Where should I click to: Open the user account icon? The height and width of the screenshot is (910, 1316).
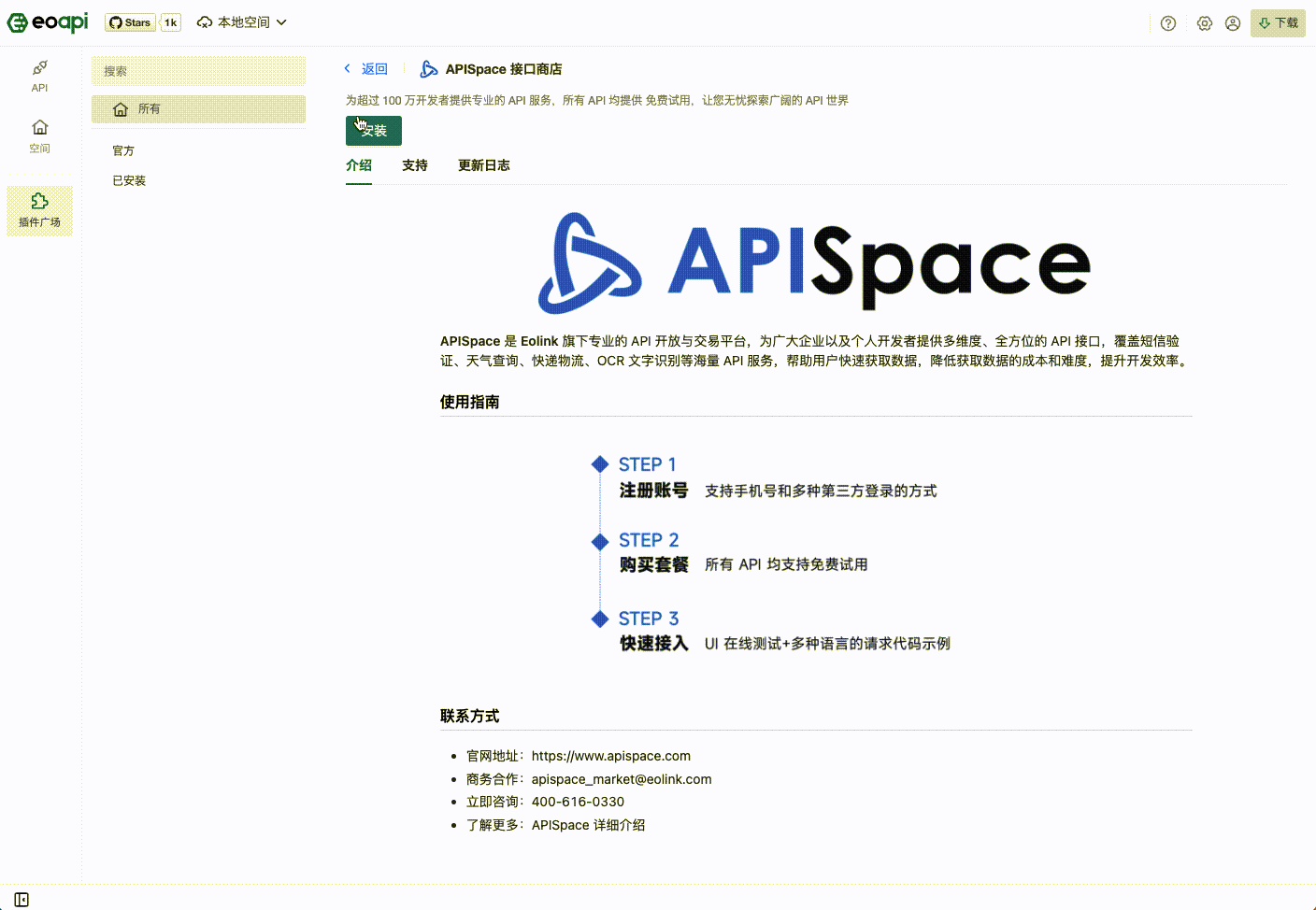1233,22
